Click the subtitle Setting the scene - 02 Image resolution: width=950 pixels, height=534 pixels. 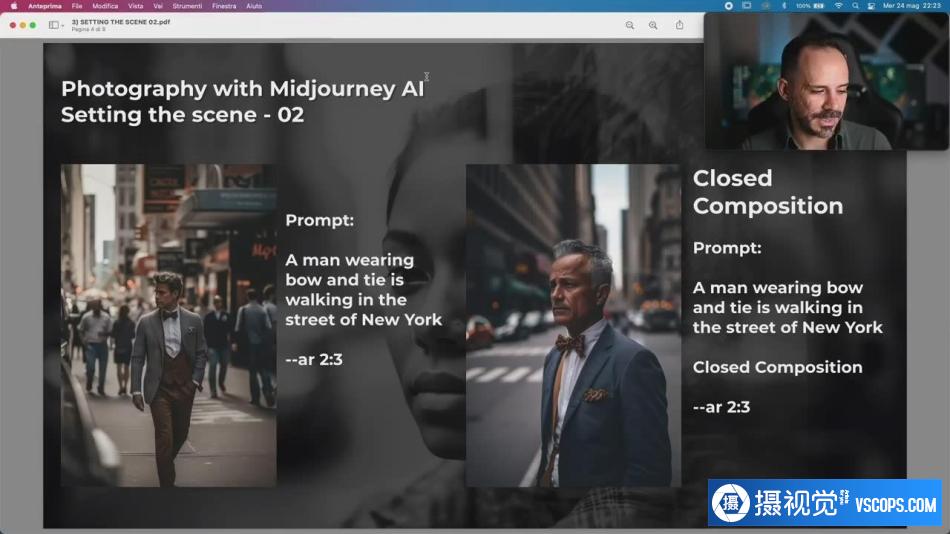click(182, 115)
